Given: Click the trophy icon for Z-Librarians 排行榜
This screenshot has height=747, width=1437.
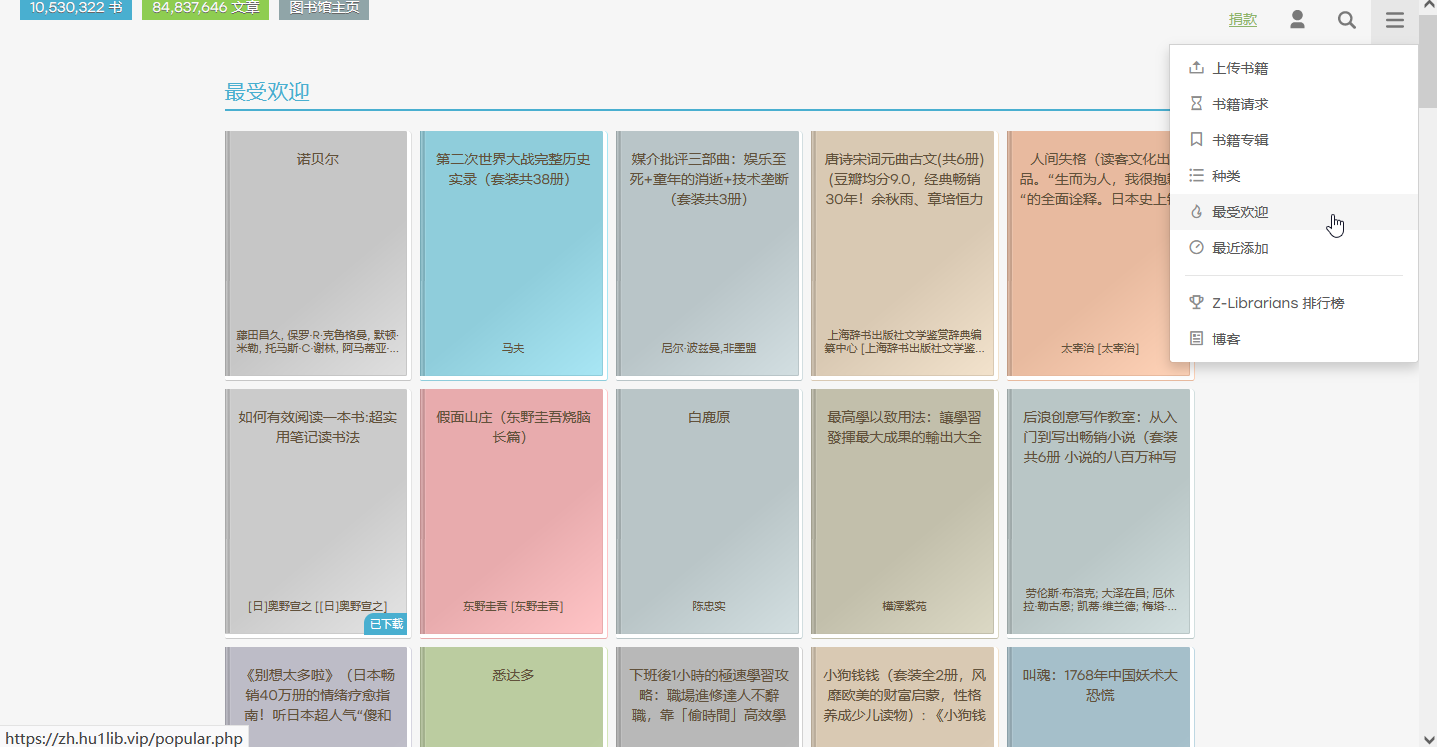Looking at the screenshot, I should 1196,303.
